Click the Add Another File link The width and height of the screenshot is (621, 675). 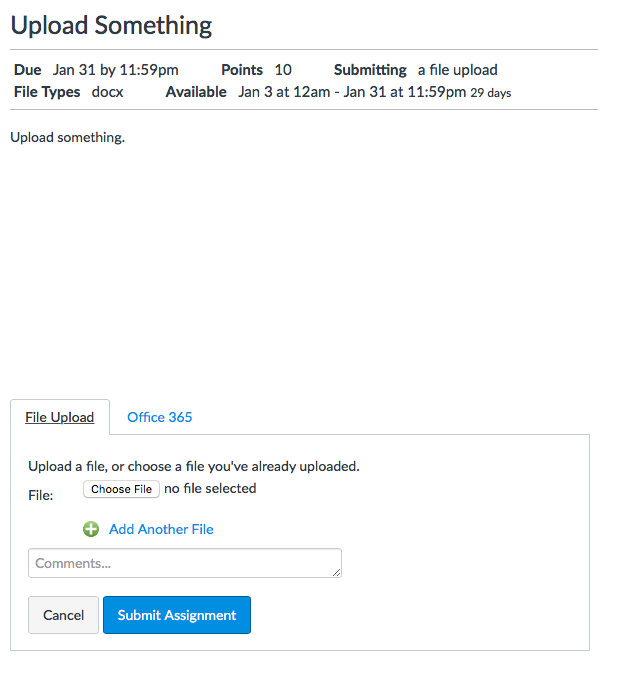tap(161, 529)
